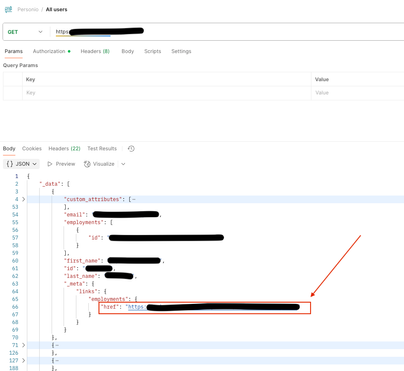Go to the Settings tab
The image size is (404, 371).
(181, 51)
